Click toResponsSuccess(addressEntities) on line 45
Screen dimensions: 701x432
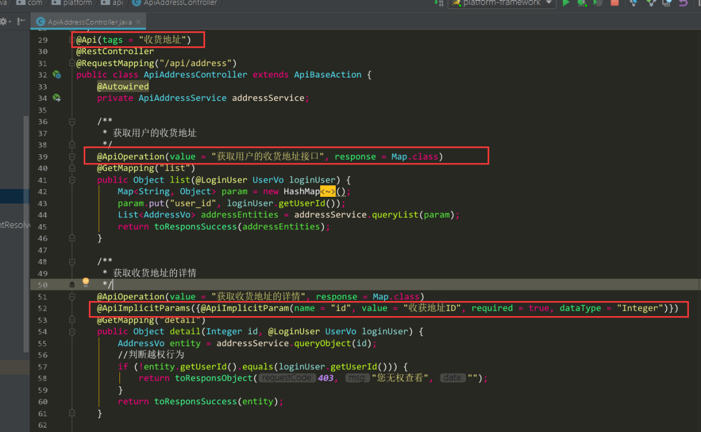240,227
